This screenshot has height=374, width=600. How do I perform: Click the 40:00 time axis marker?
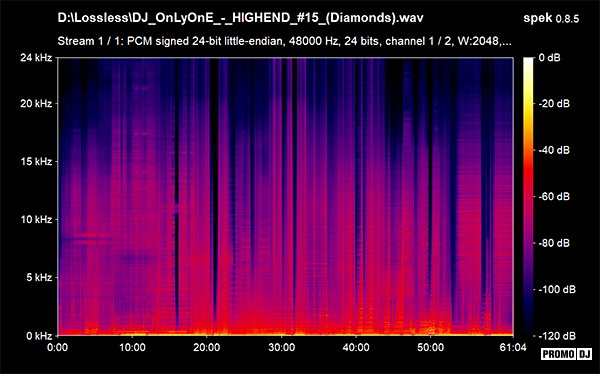[x=356, y=348]
